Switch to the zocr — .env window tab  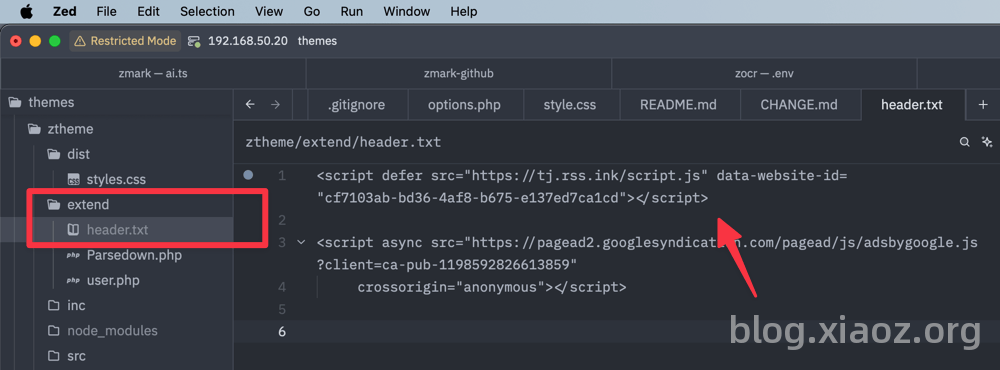click(x=764, y=73)
